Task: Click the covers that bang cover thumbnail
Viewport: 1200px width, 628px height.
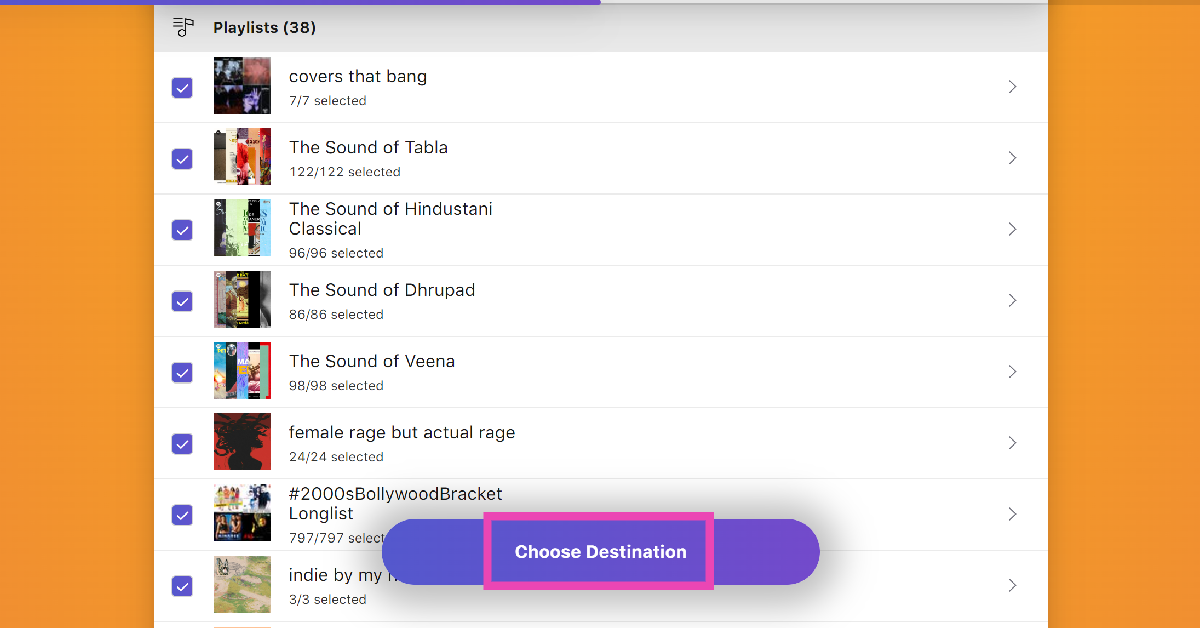Action: coord(242,86)
